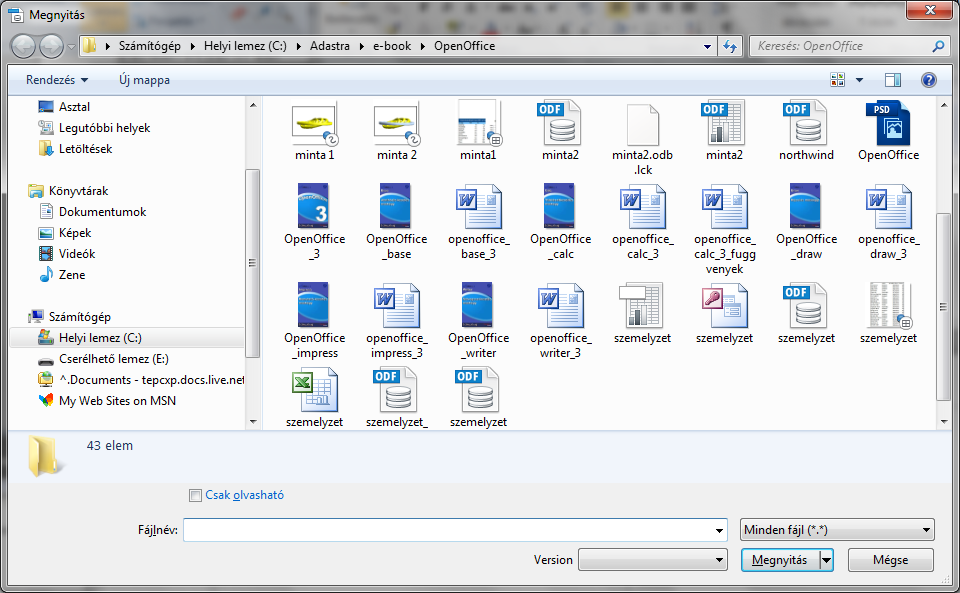Select the szemelyzet_ ODF database file
Viewport: 960px width, 593px height.
[x=397, y=398]
